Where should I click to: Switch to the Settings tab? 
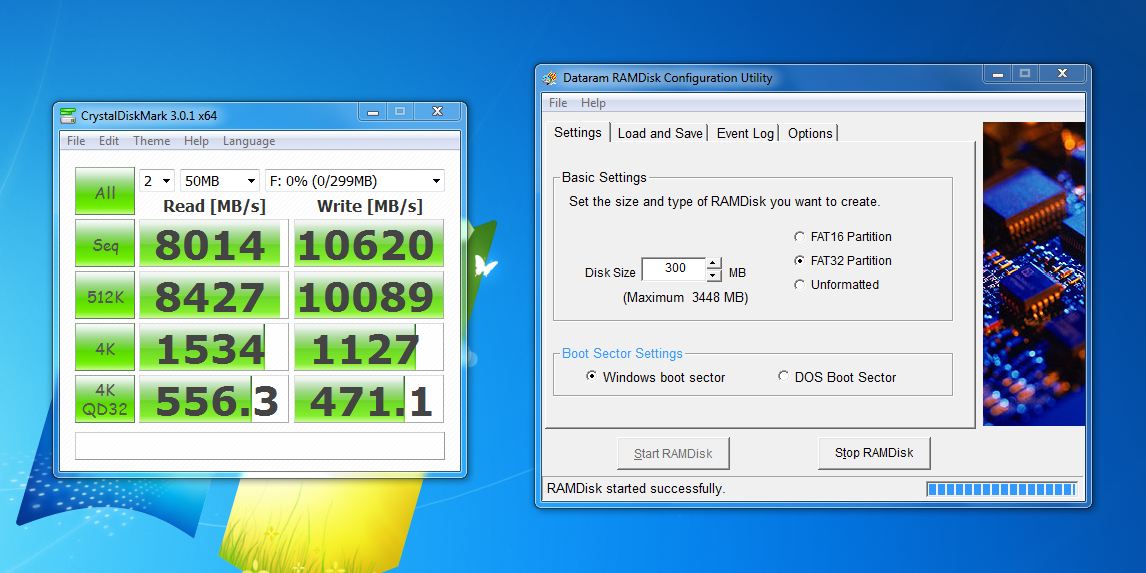(x=577, y=132)
